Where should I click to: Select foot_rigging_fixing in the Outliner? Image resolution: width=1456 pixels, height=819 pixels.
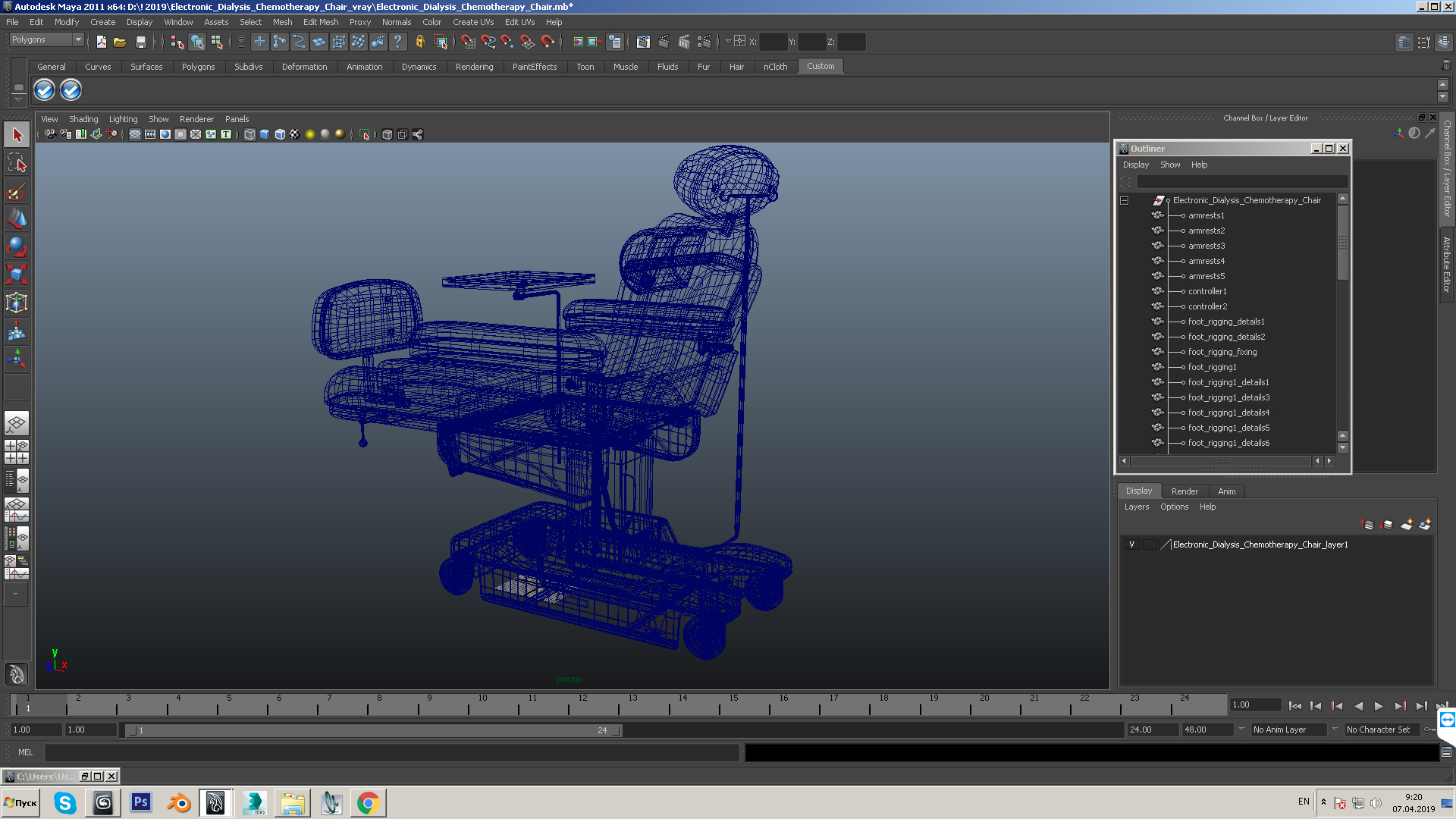(1222, 352)
